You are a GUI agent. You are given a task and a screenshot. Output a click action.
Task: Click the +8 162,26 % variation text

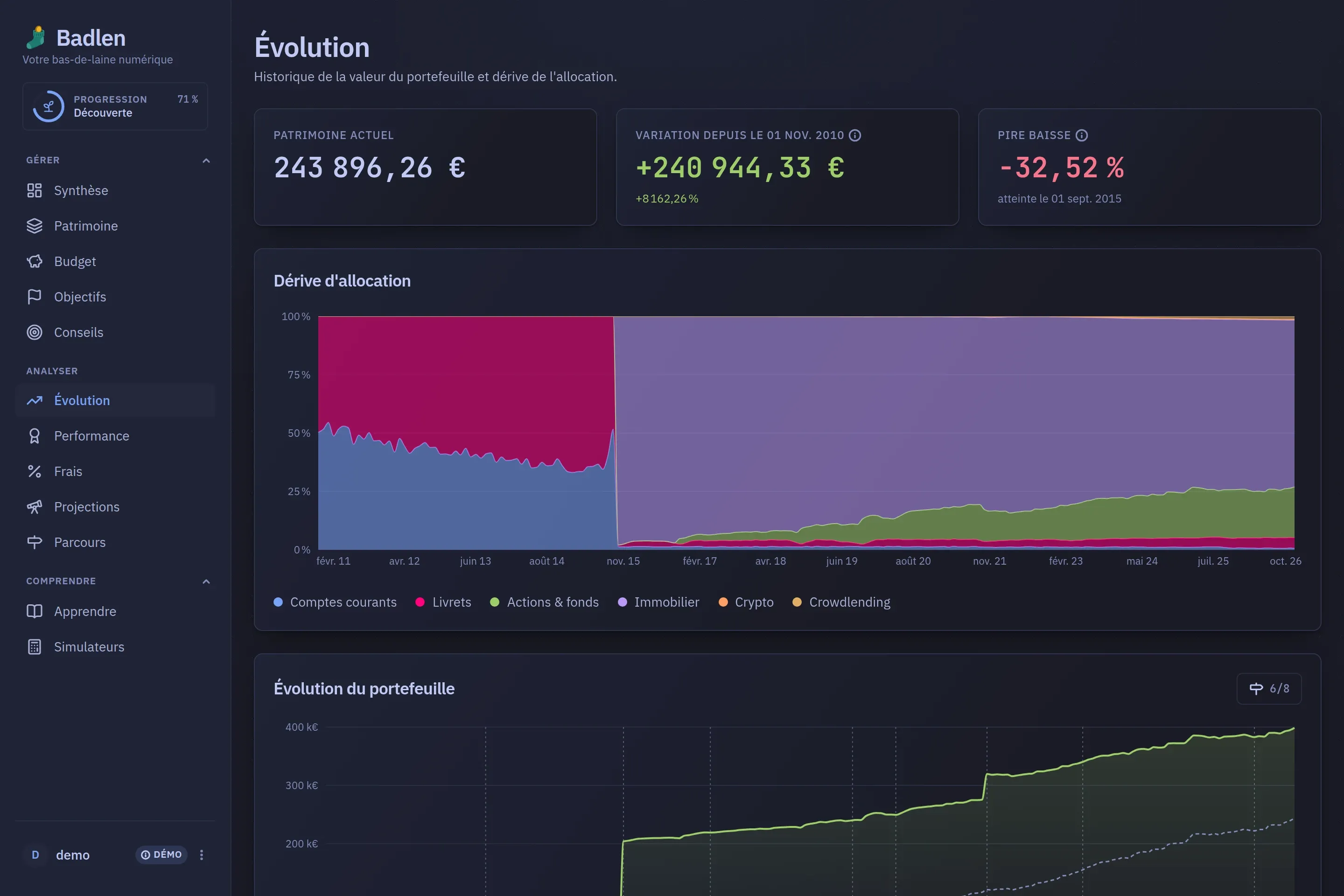point(667,199)
